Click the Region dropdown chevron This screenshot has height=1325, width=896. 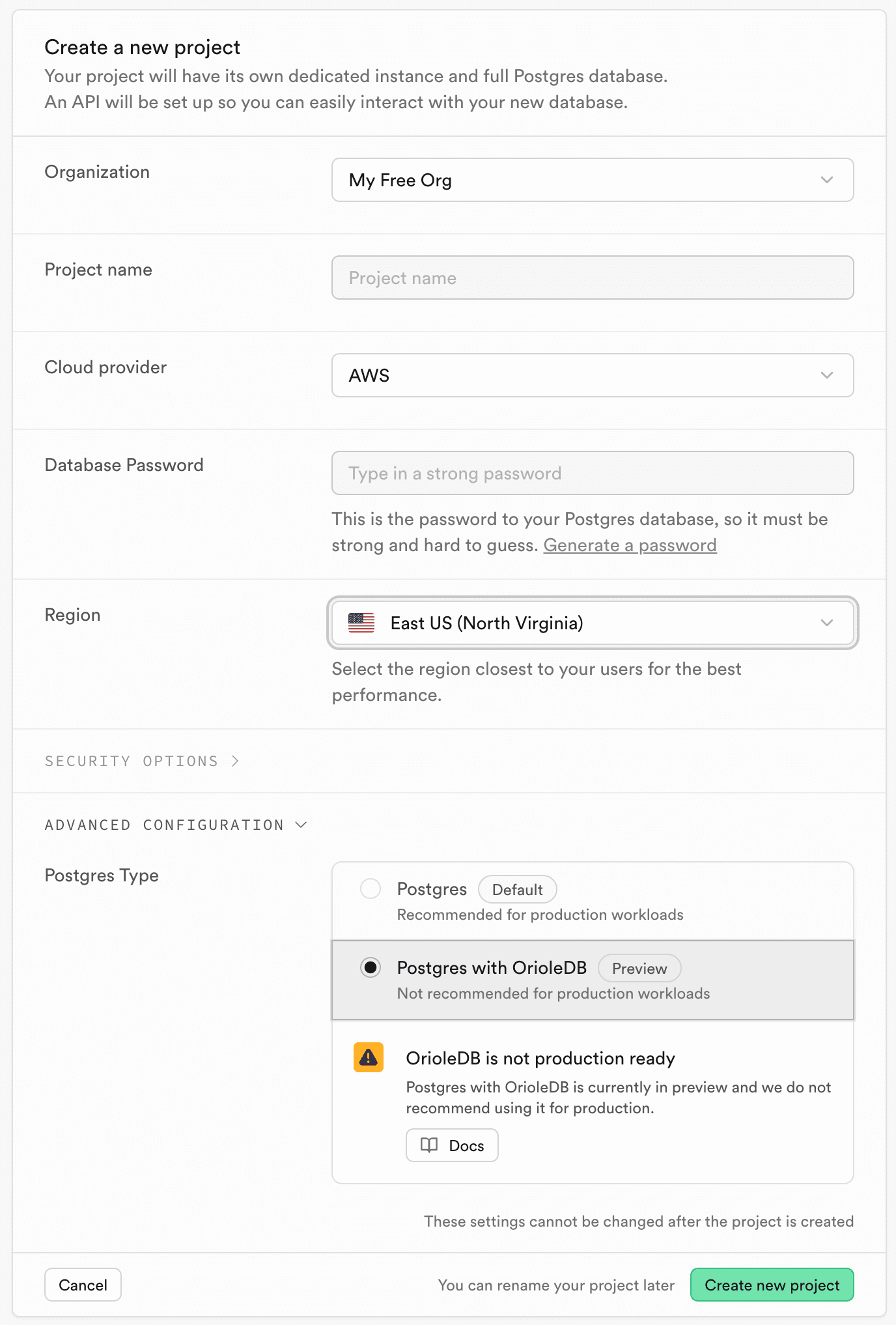click(x=827, y=623)
